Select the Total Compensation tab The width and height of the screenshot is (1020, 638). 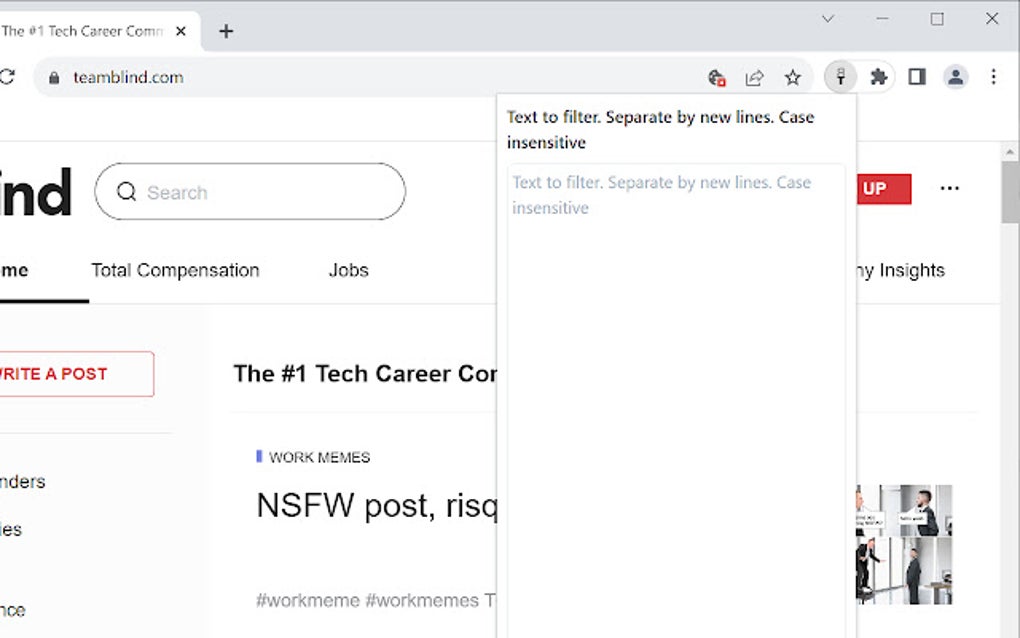click(x=175, y=270)
